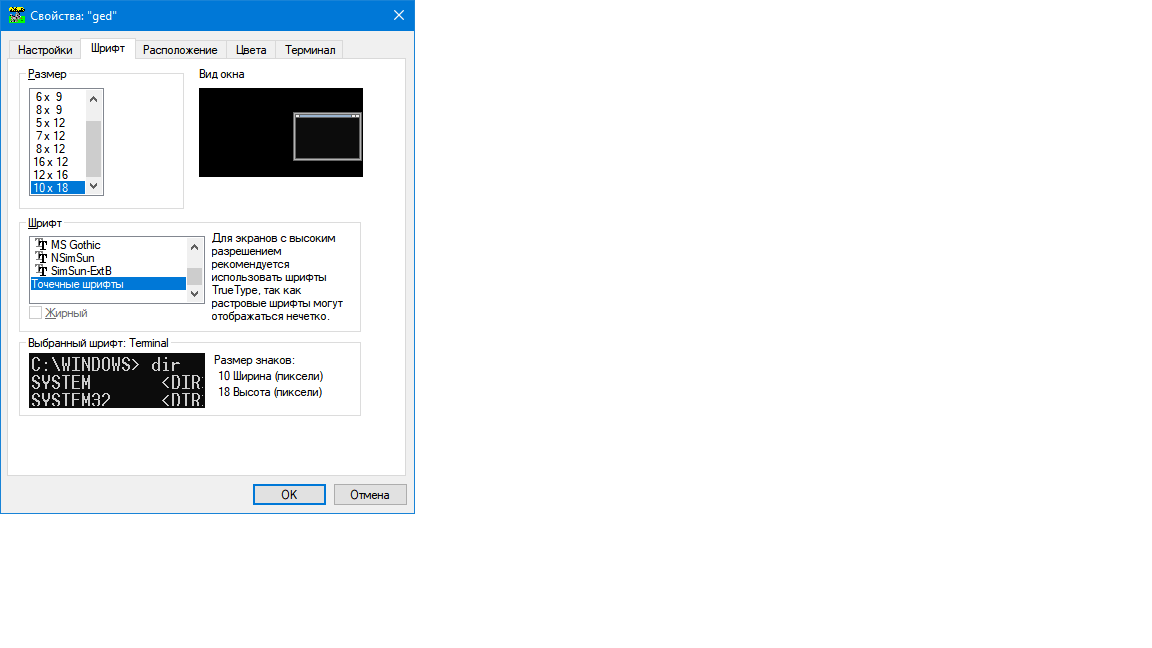Viewport: 1152px width, 648px height.
Task: Switch to the Расположение tab
Action: pos(180,50)
